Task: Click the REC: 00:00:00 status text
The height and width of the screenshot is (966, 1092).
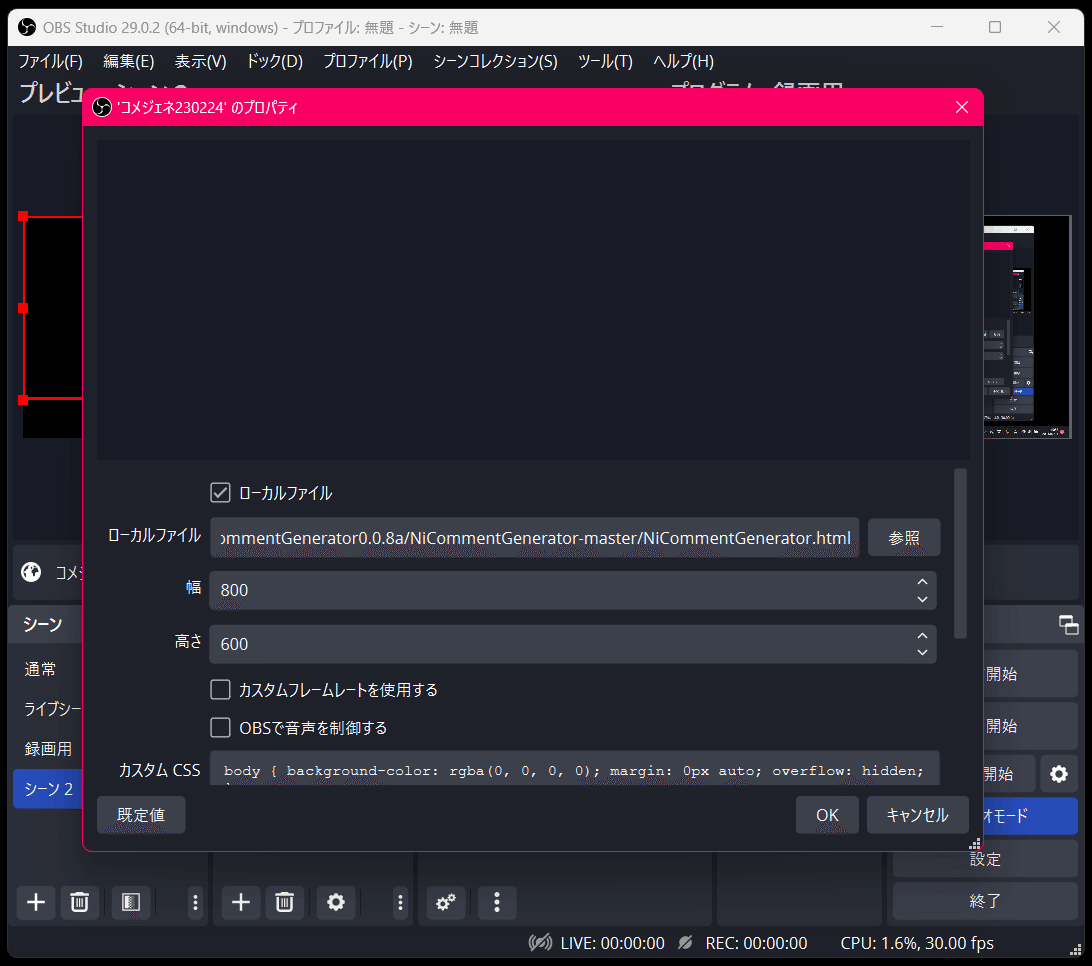Action: pos(756,943)
